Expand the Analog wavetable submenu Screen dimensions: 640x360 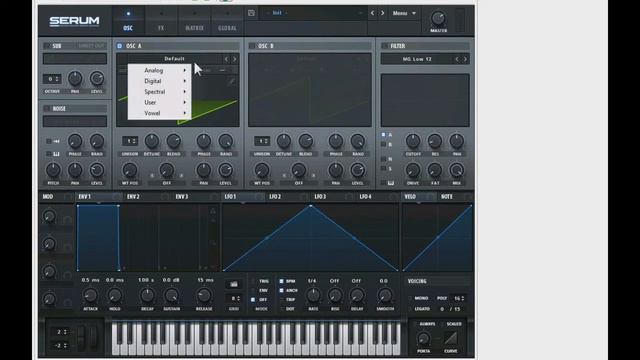coord(159,71)
